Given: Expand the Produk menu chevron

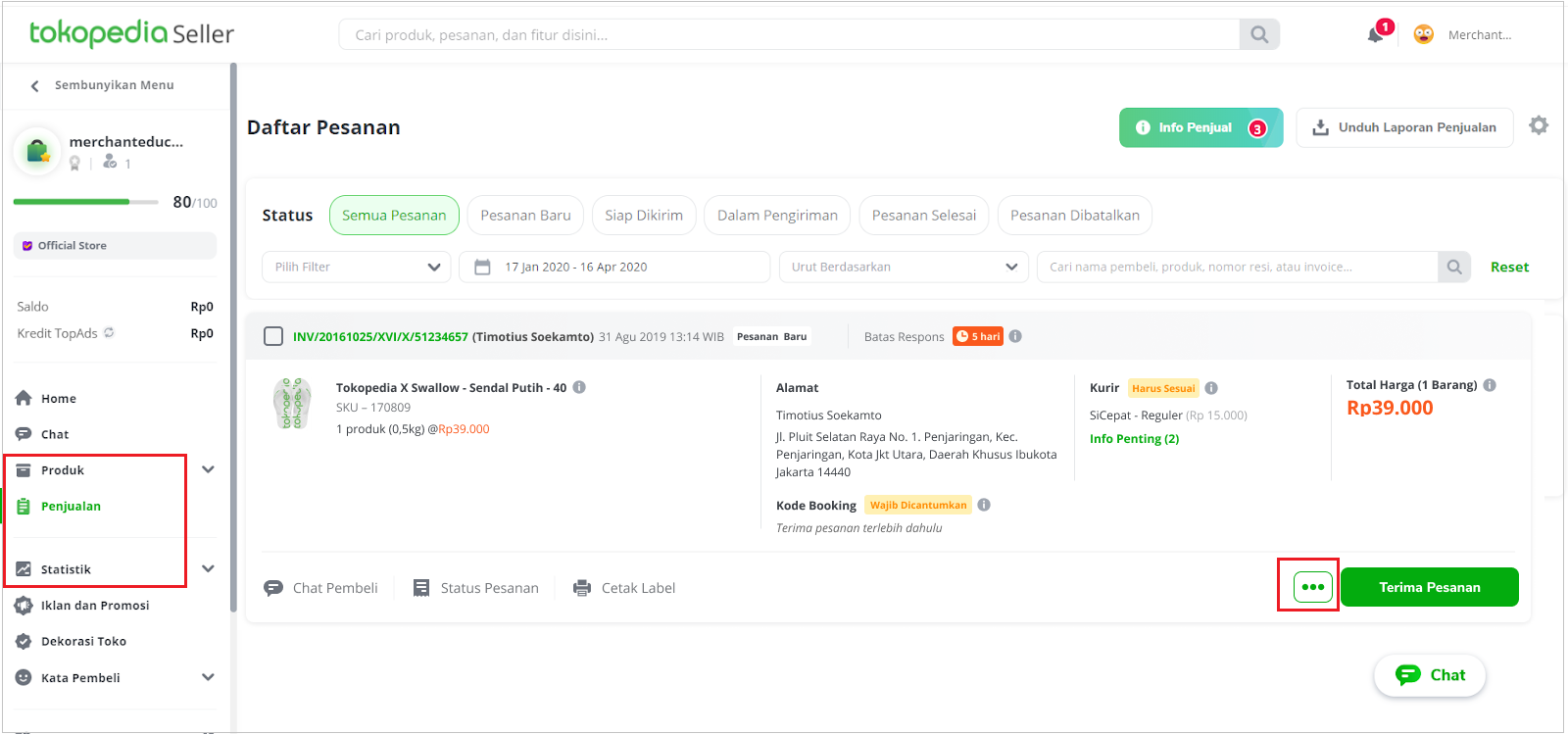Looking at the screenshot, I should [208, 469].
